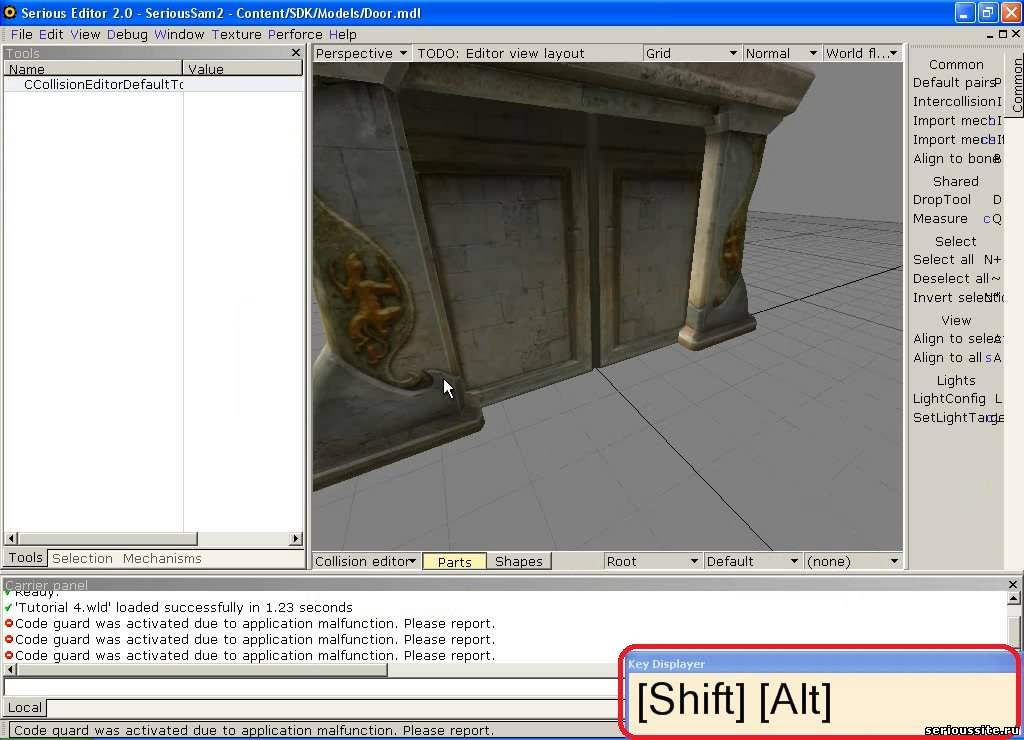The height and width of the screenshot is (740, 1024).
Task: Open the Perforce menu
Action: [295, 35]
